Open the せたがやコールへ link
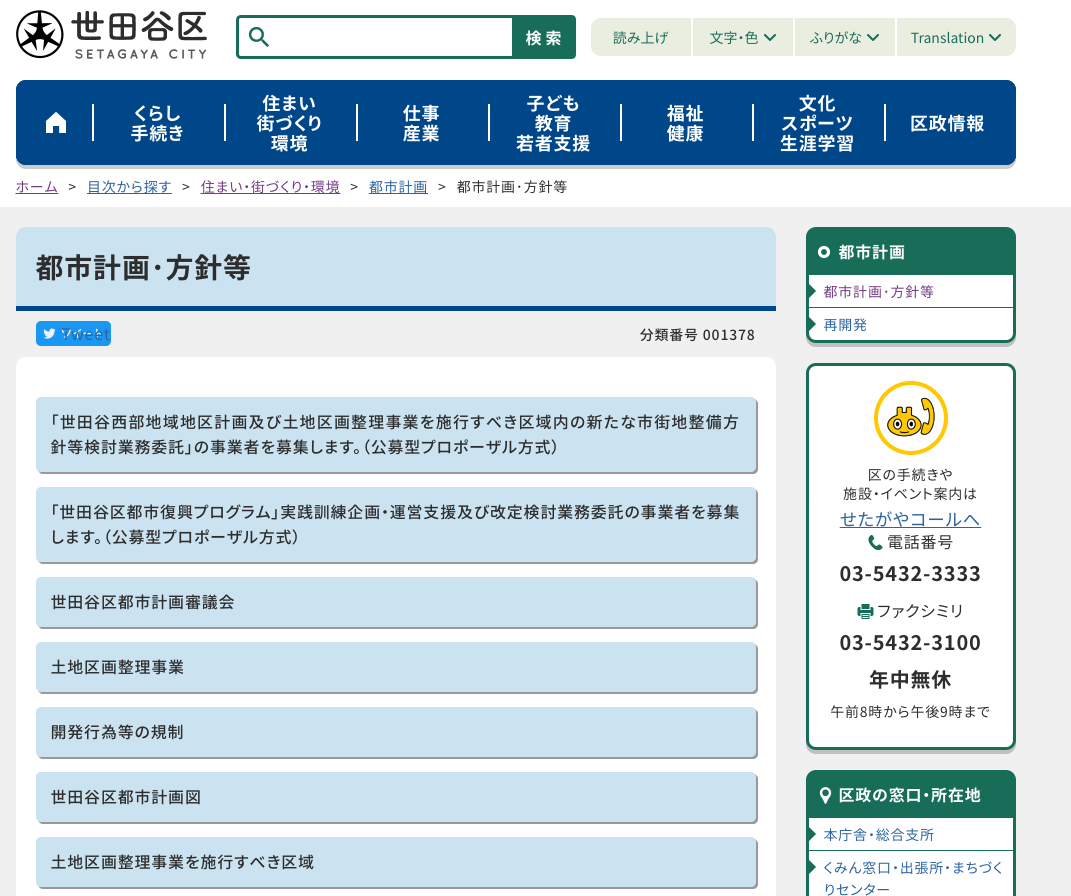 pos(910,519)
